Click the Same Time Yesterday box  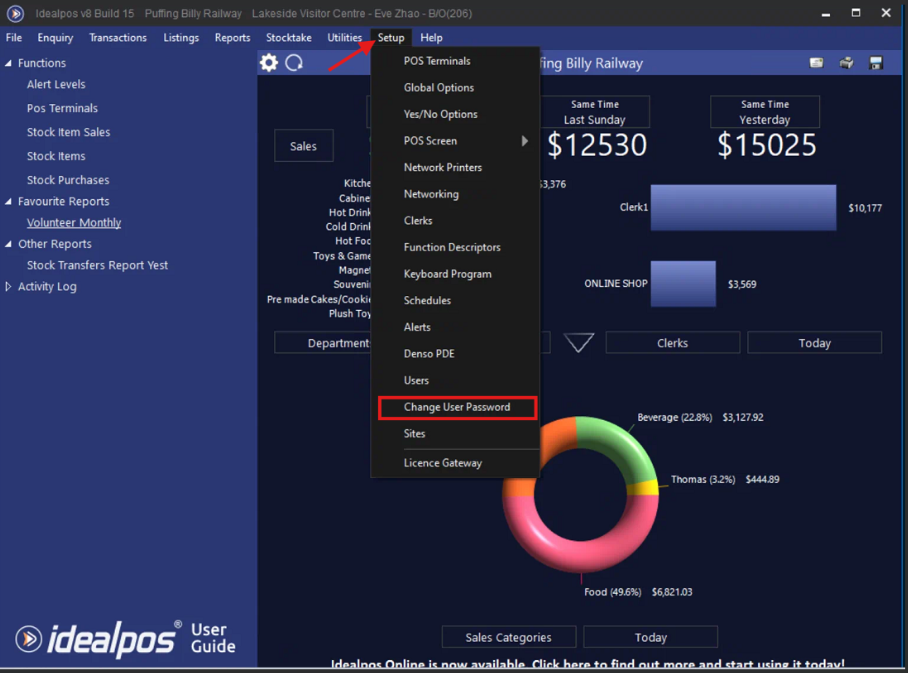[x=765, y=112]
